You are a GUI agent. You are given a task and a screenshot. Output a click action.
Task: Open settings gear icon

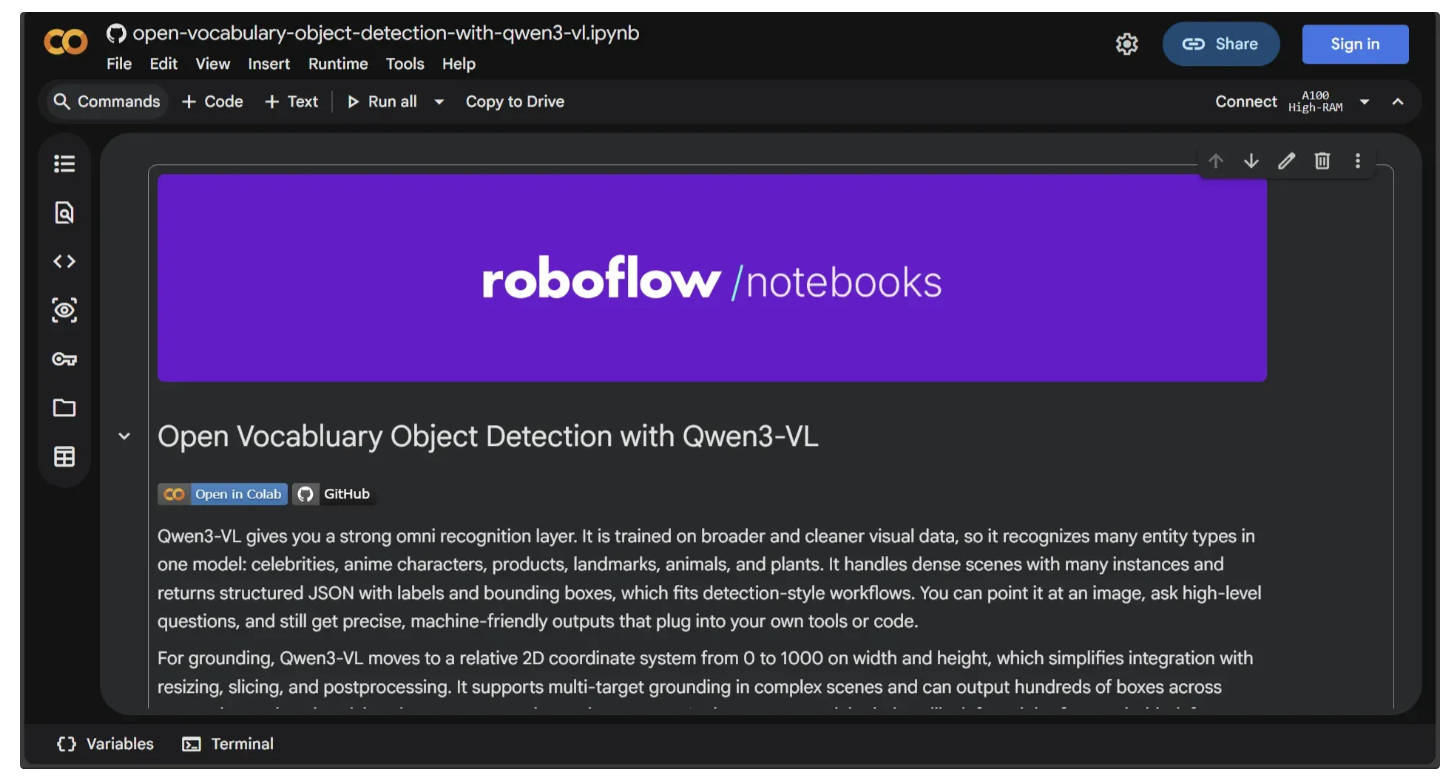pyautogui.click(x=1127, y=44)
